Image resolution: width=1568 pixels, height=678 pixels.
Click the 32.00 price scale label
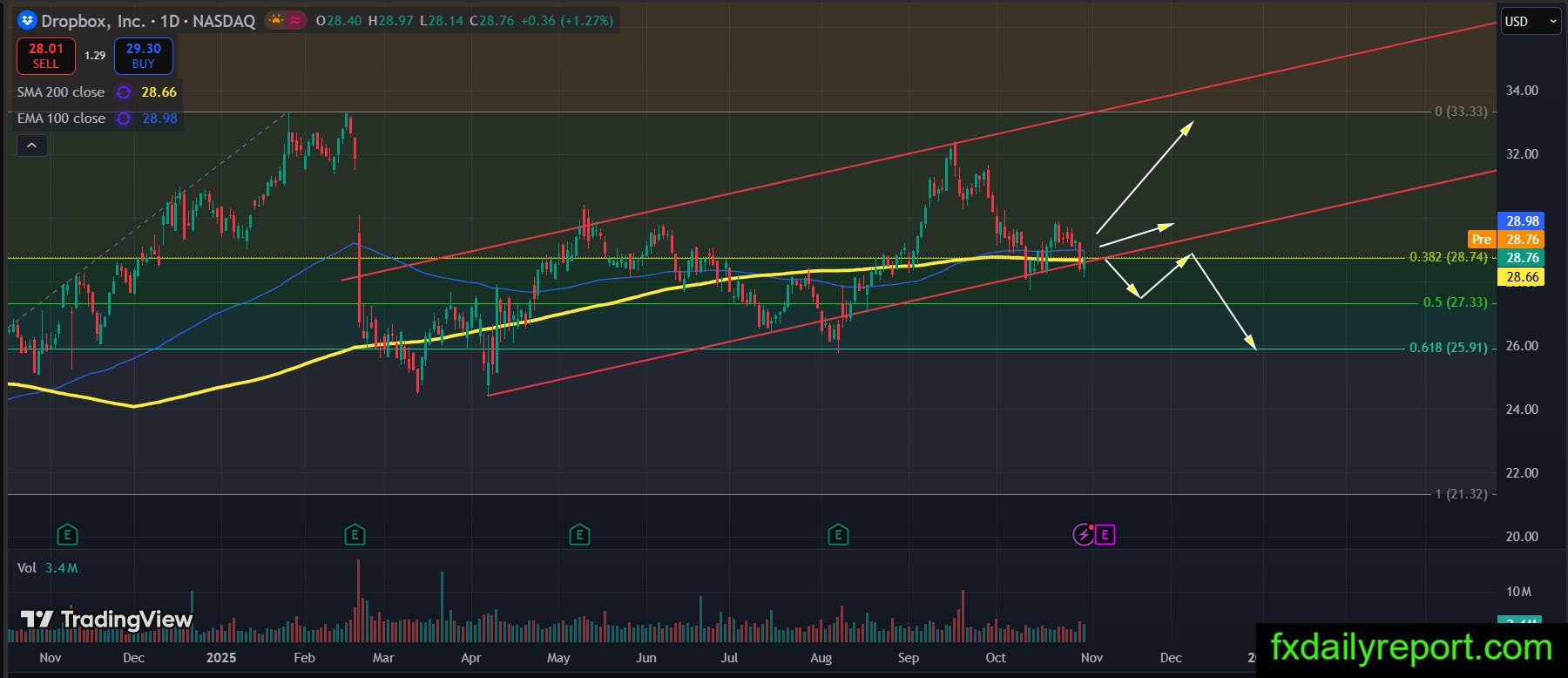1522,154
